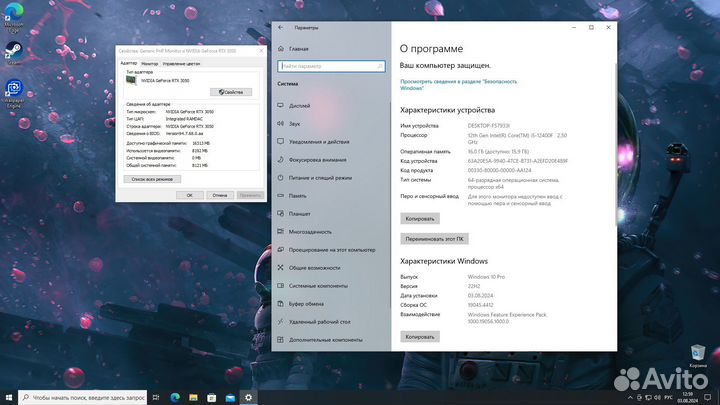
Task: Click the Windows Start button
Action: click(x=9, y=397)
